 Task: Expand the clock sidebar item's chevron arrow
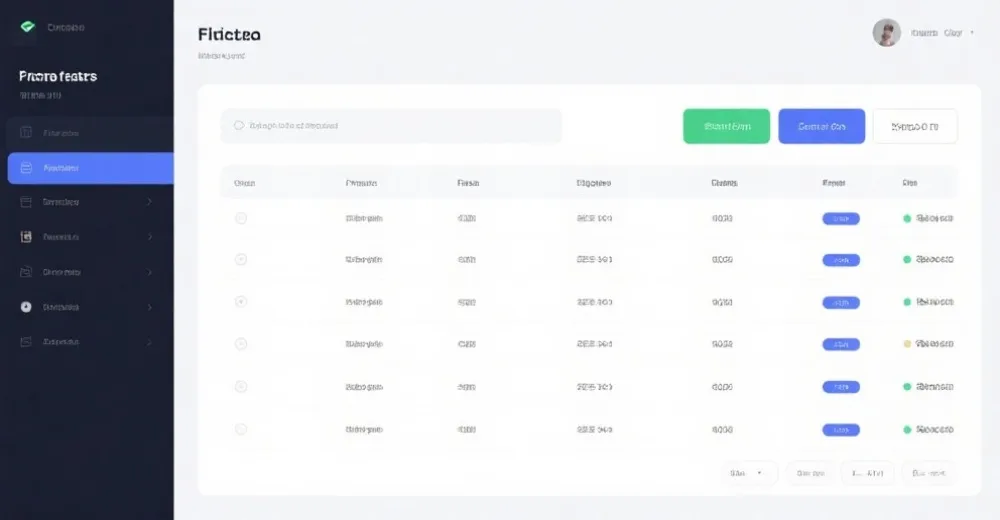[x=150, y=307]
